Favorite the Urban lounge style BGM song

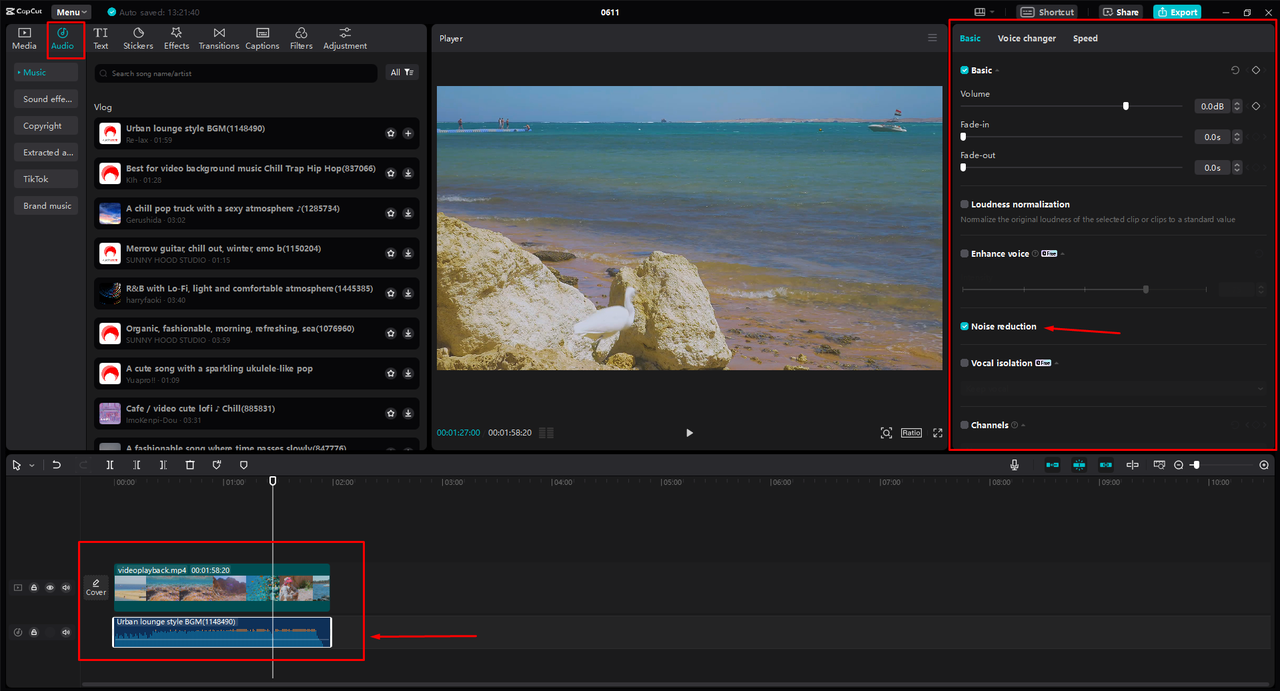pos(391,133)
